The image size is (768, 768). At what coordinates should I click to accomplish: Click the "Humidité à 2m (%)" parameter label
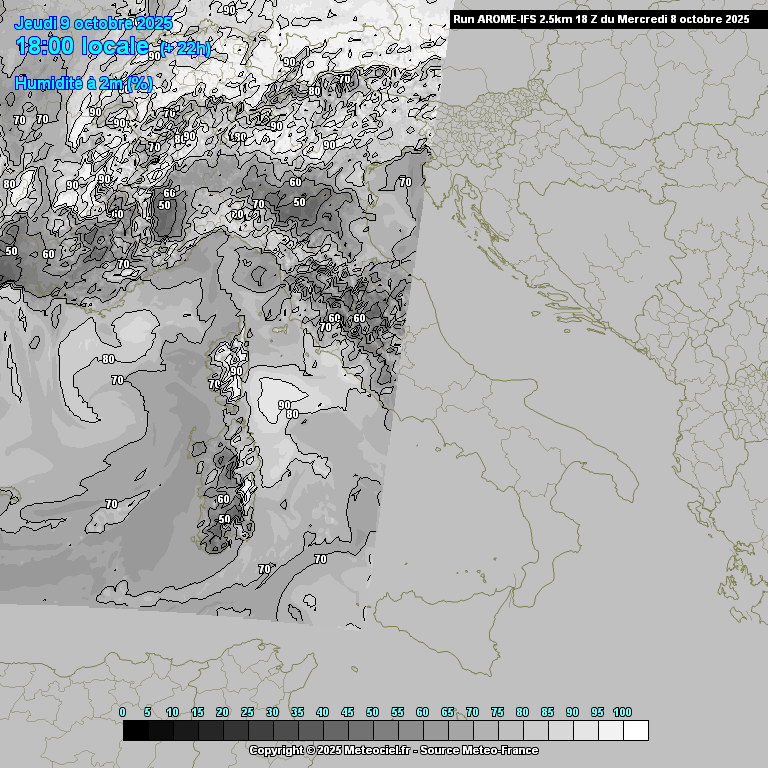[x=84, y=84]
